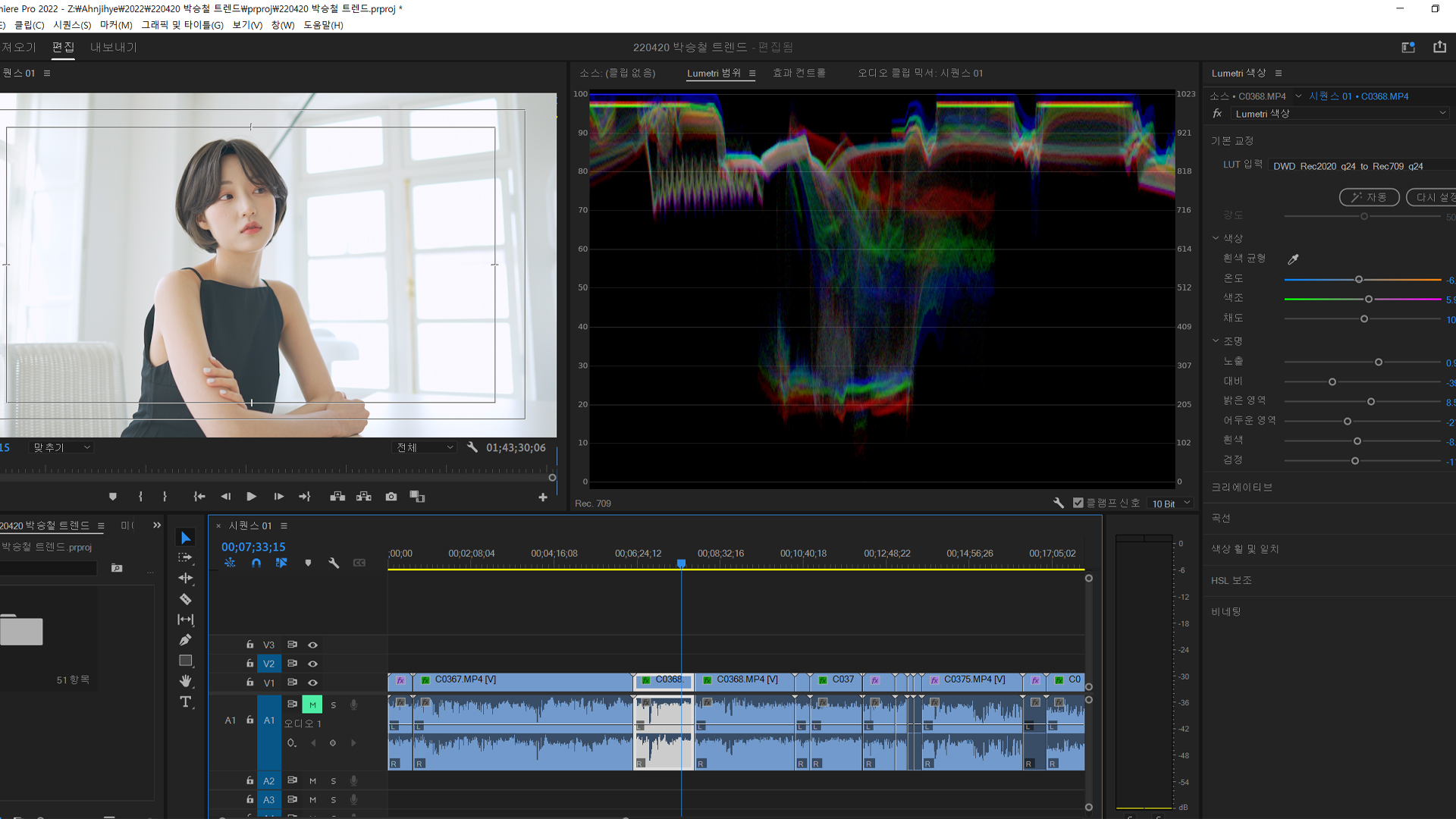This screenshot has width=1456, height=819.
Task: Switch to the 효과 컨트롤 tab
Action: (799, 73)
